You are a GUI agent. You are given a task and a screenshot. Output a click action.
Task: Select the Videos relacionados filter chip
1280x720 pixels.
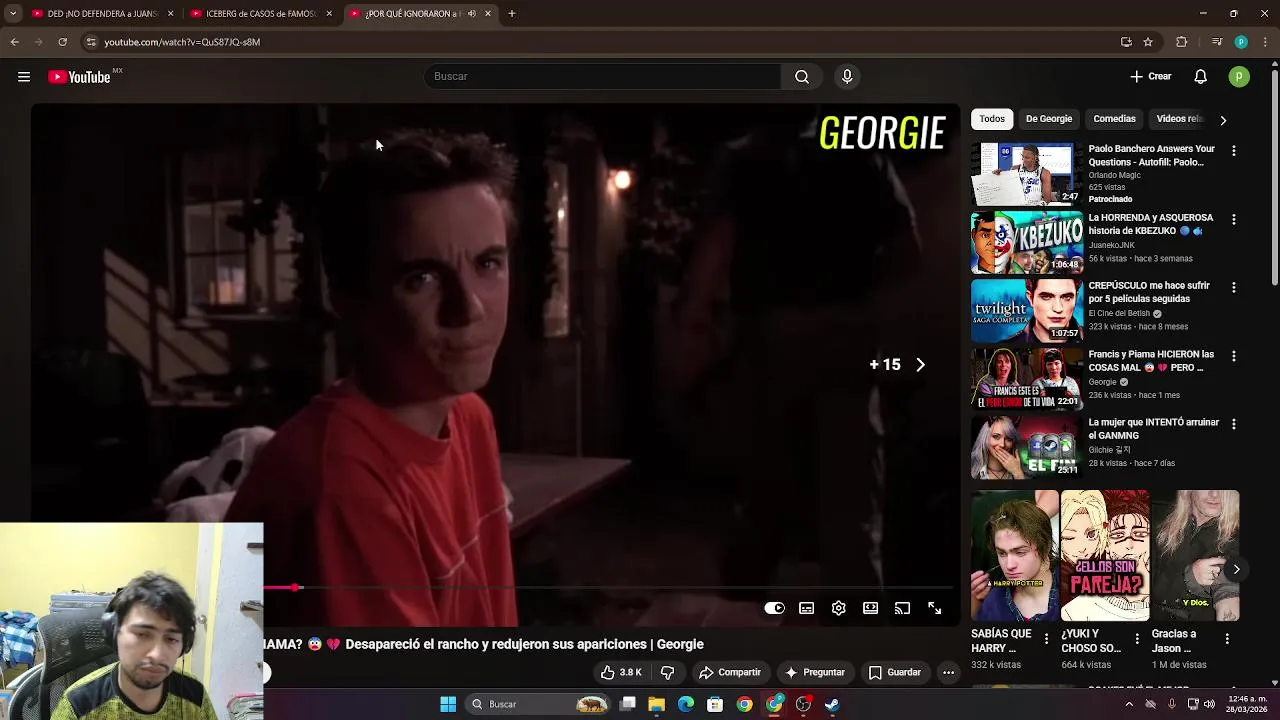point(1179,119)
